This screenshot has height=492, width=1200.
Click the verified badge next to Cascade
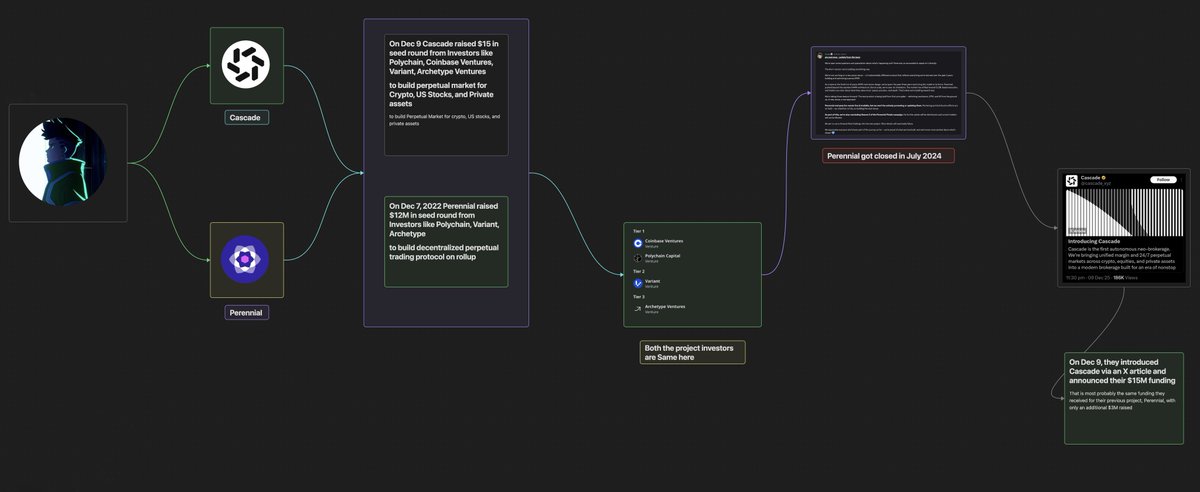(x=1103, y=177)
